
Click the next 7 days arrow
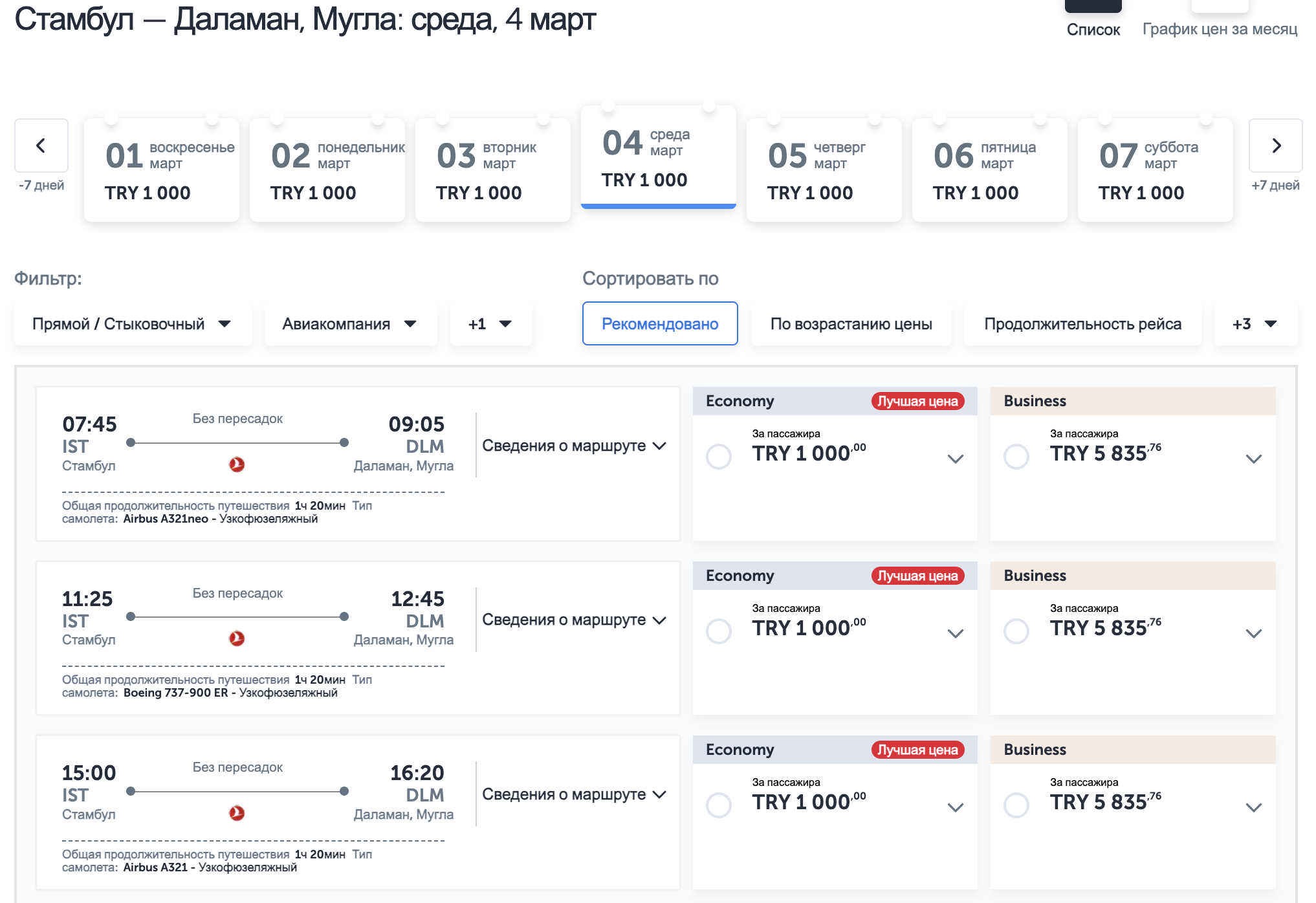1275,146
